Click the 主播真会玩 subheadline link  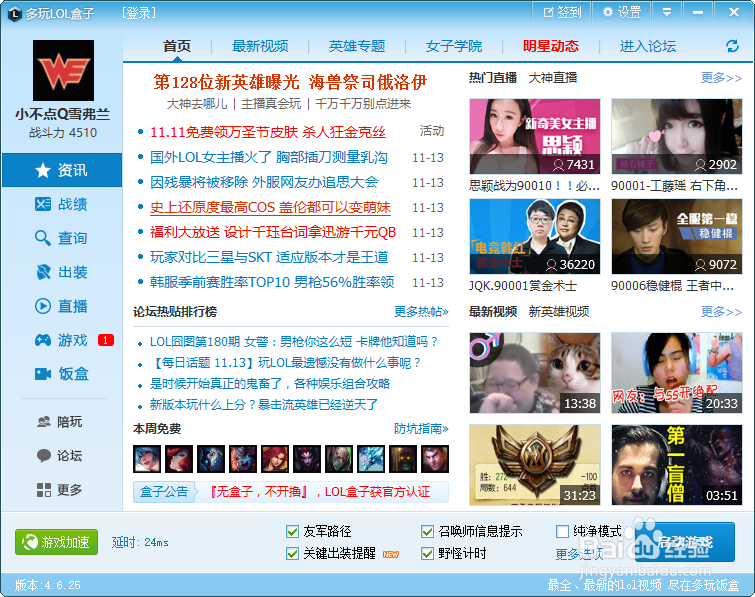pos(271,104)
